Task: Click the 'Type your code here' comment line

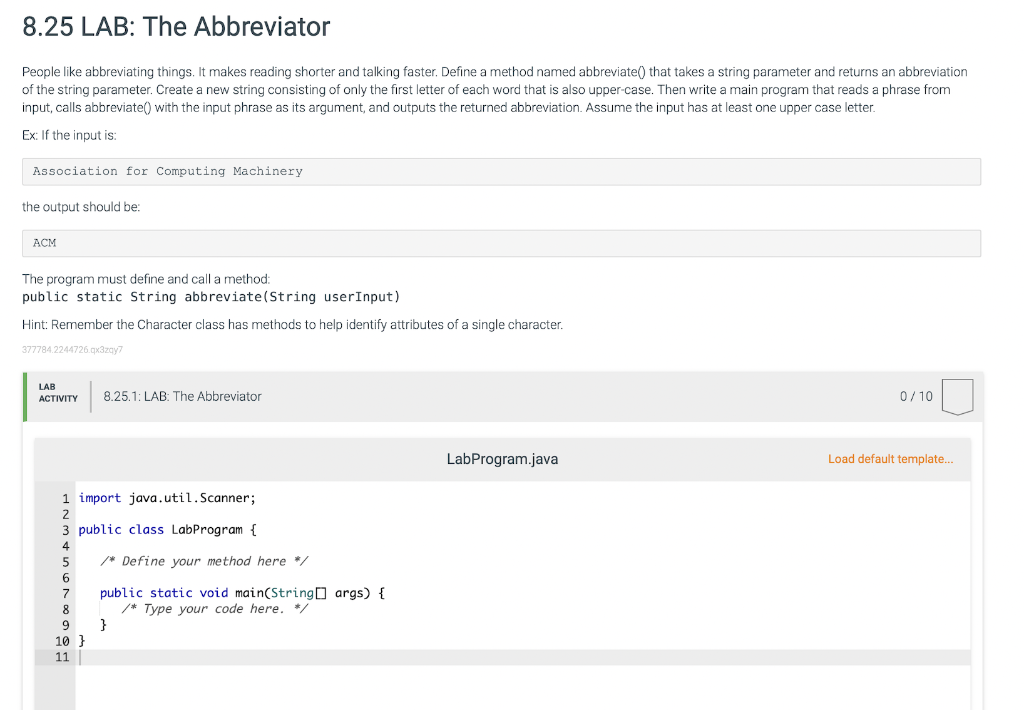Action: pyautogui.click(x=214, y=609)
